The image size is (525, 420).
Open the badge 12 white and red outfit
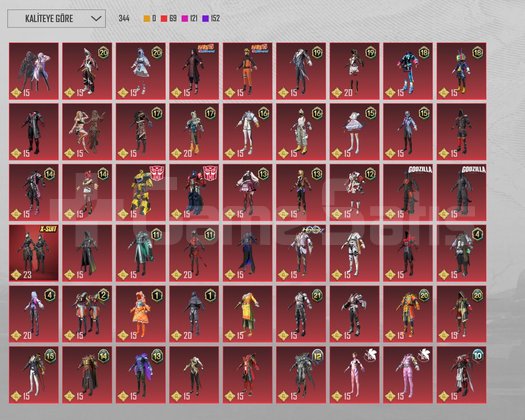[x=355, y=192]
